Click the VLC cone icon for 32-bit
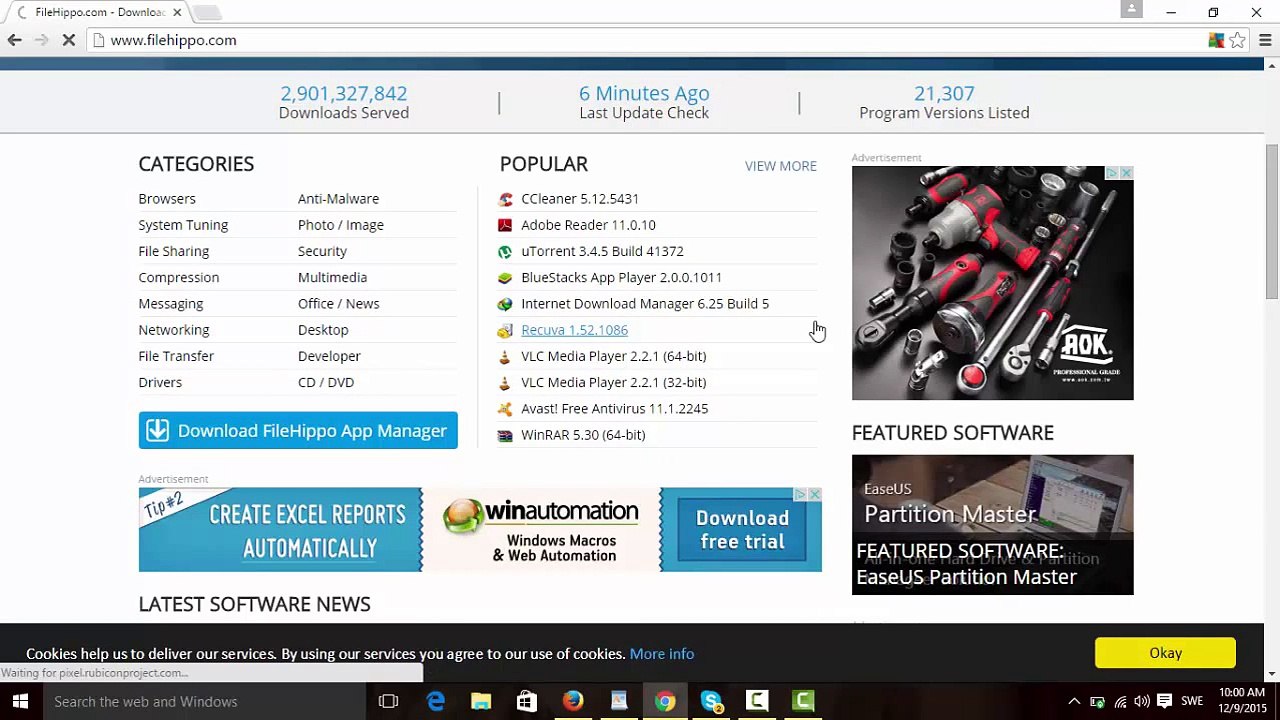 505,383
